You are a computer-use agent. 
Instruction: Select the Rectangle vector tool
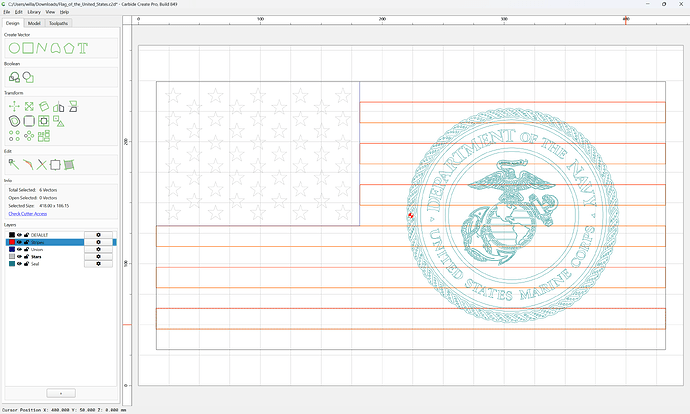pyautogui.click(x=28, y=48)
